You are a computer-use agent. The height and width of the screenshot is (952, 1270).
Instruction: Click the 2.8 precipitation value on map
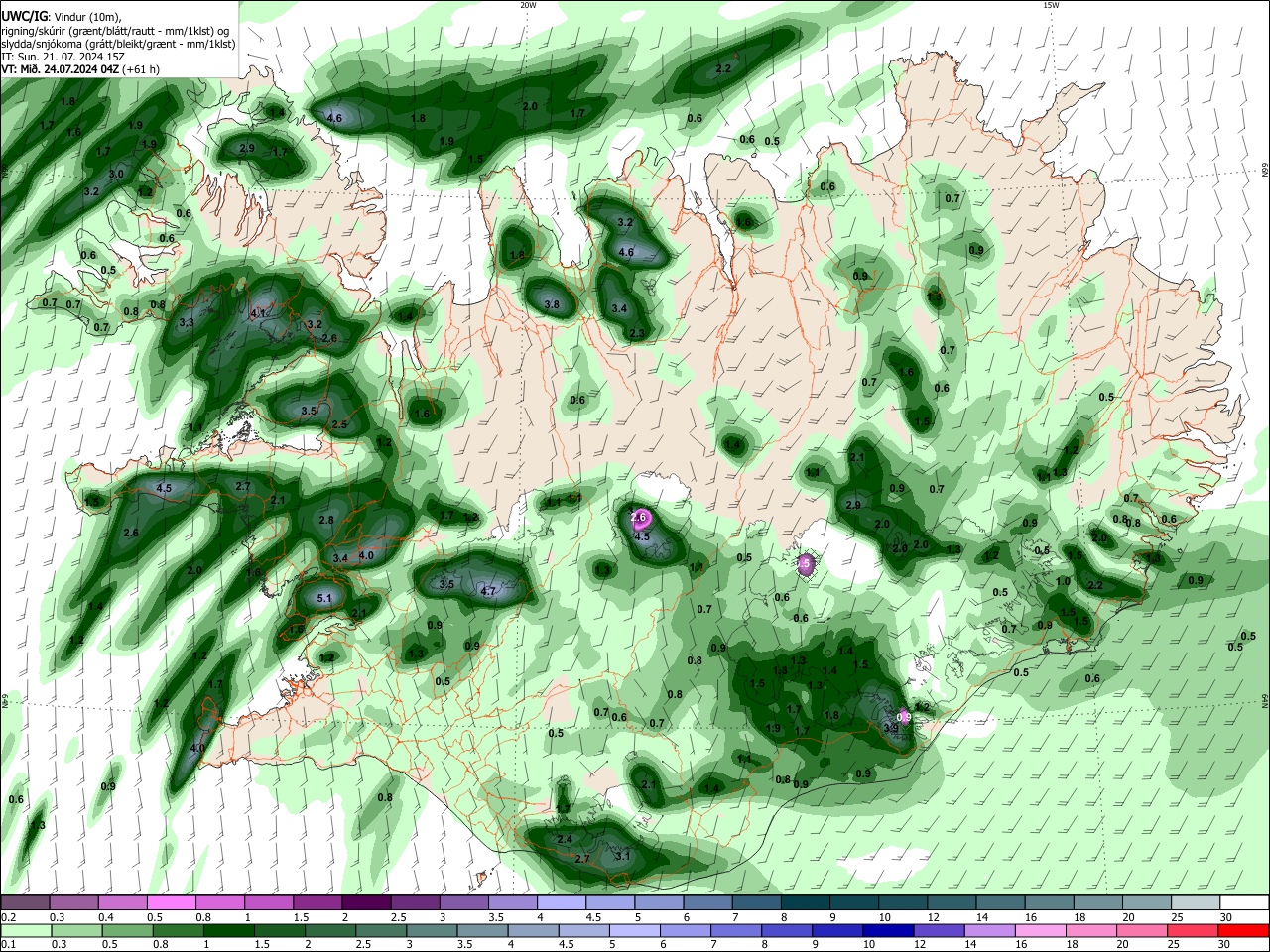point(326,520)
